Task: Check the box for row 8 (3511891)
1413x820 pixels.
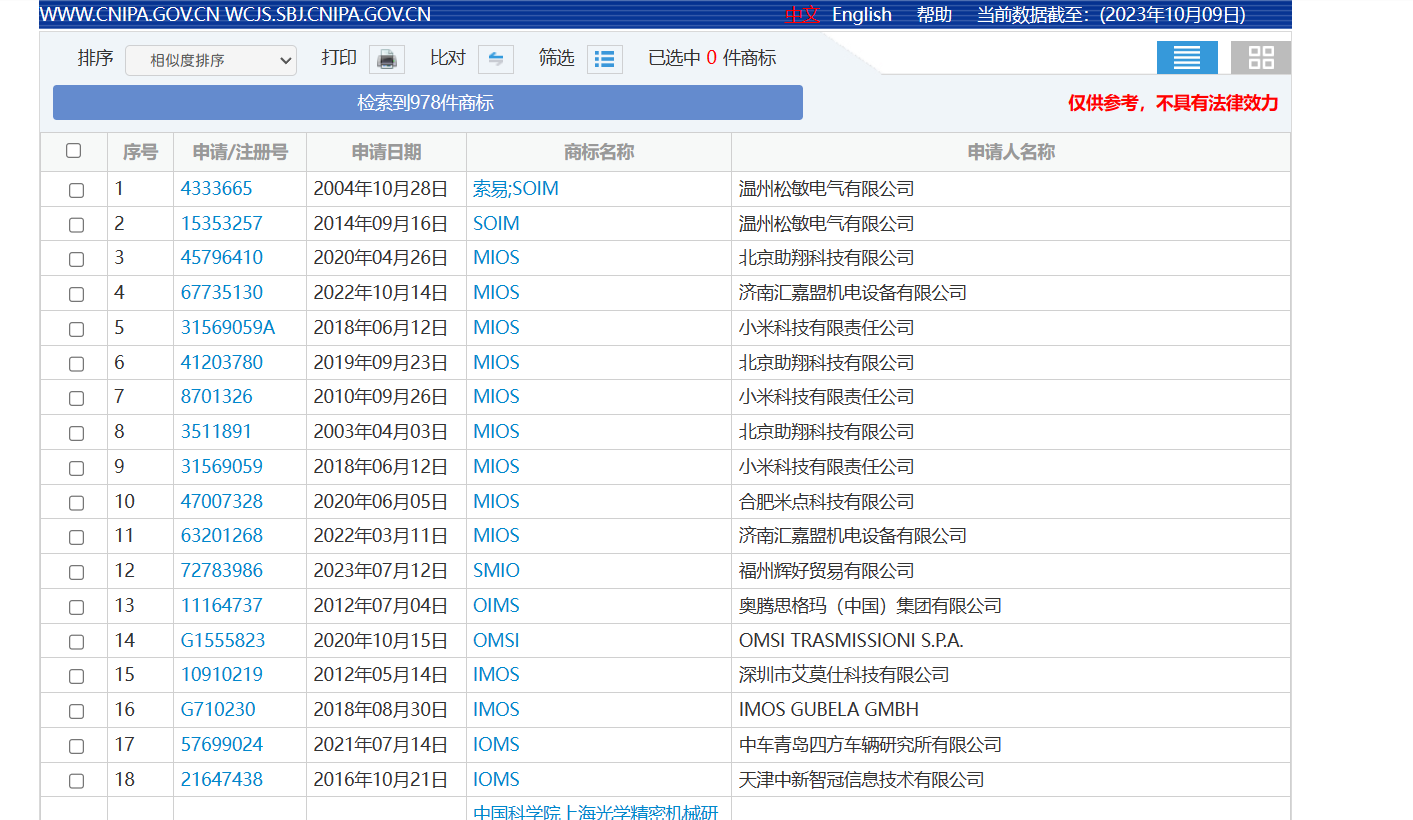Action: coord(76,433)
